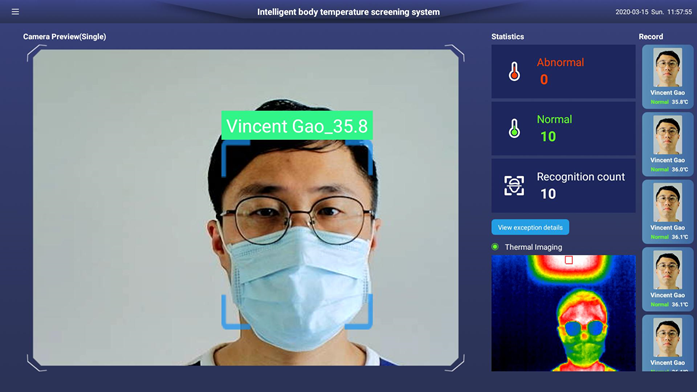
Task: Click the Recognition count value 10
Action: tap(548, 194)
